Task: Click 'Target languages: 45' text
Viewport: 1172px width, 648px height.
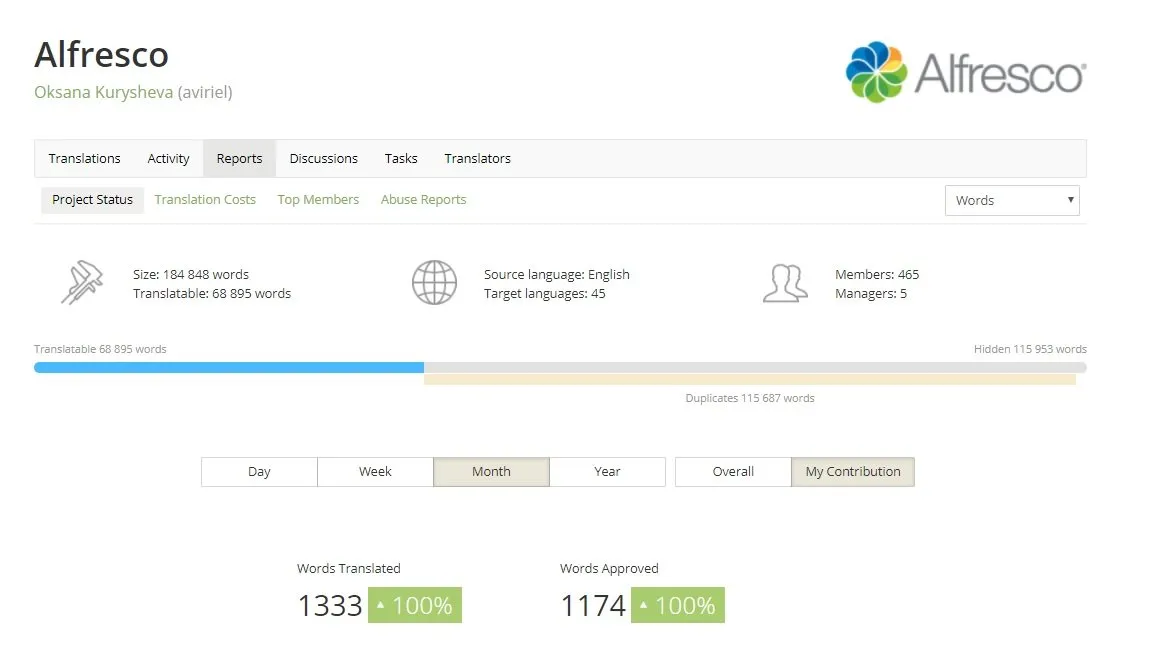Action: pos(544,294)
